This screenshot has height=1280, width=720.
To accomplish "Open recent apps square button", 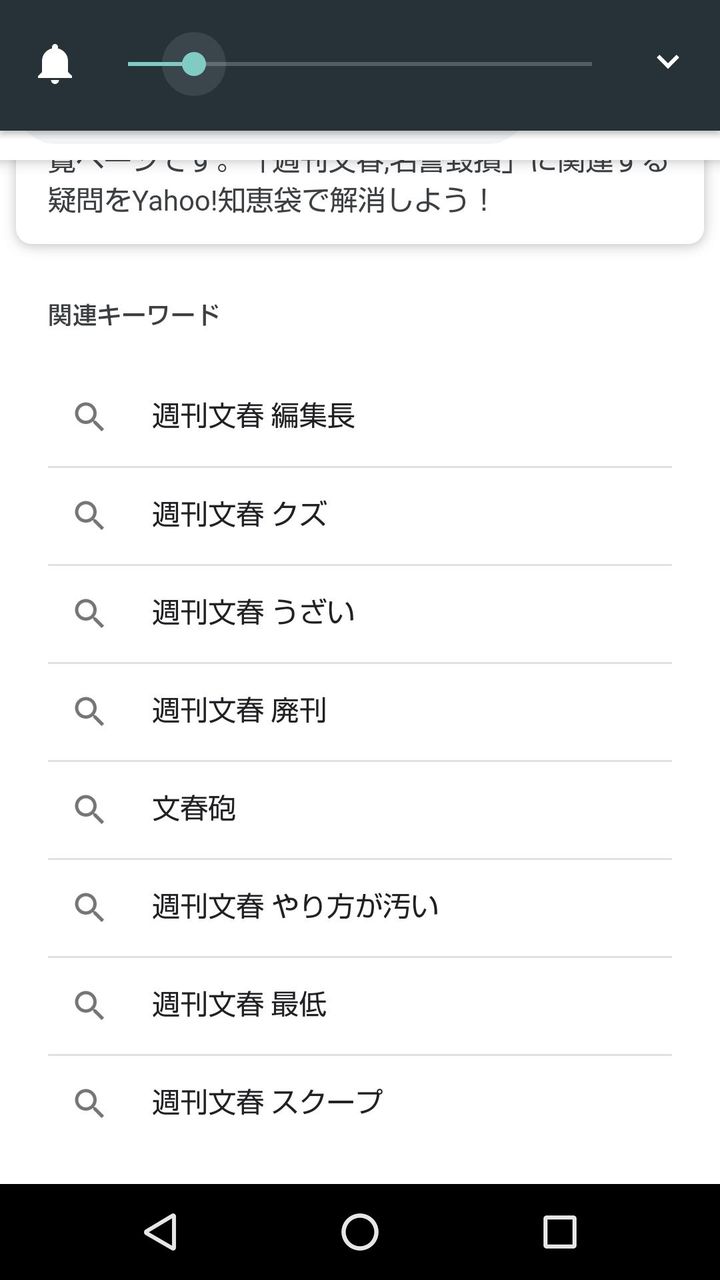I will (559, 1232).
